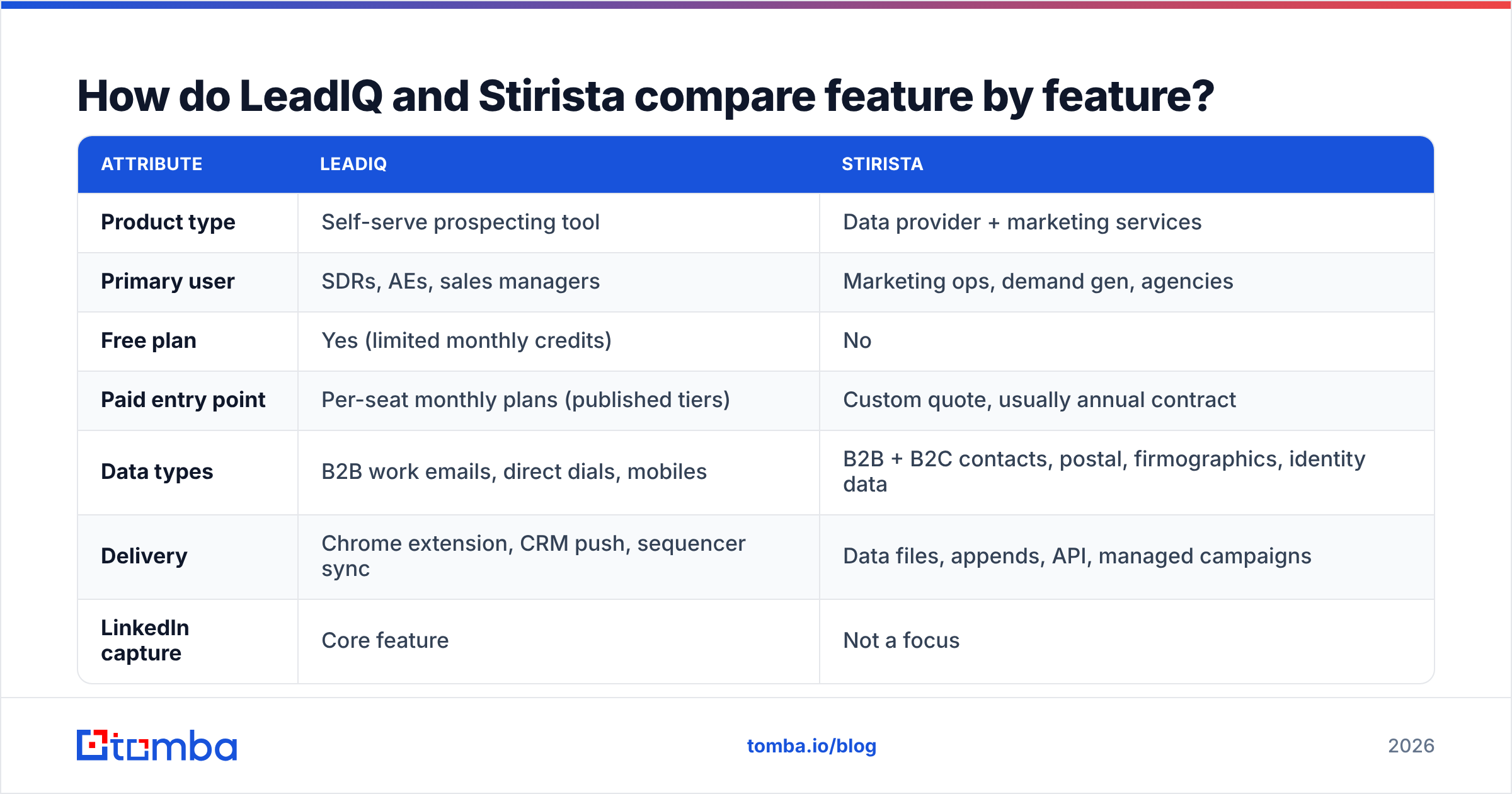Select the "Delivery" row label

[144, 556]
